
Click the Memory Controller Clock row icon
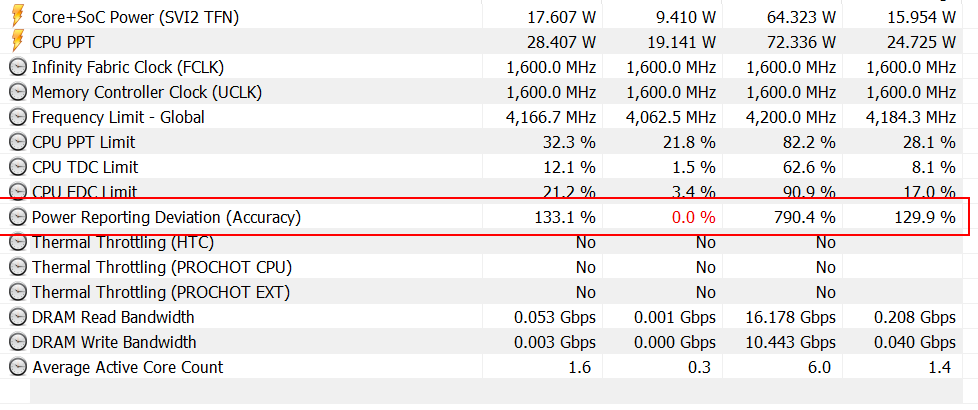pos(18,92)
